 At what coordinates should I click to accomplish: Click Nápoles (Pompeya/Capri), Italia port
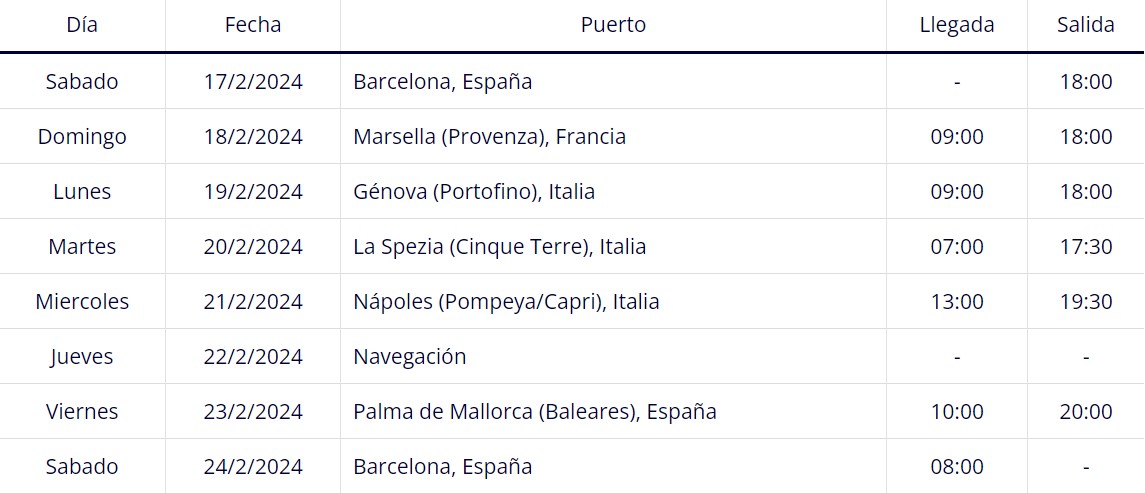tap(506, 301)
